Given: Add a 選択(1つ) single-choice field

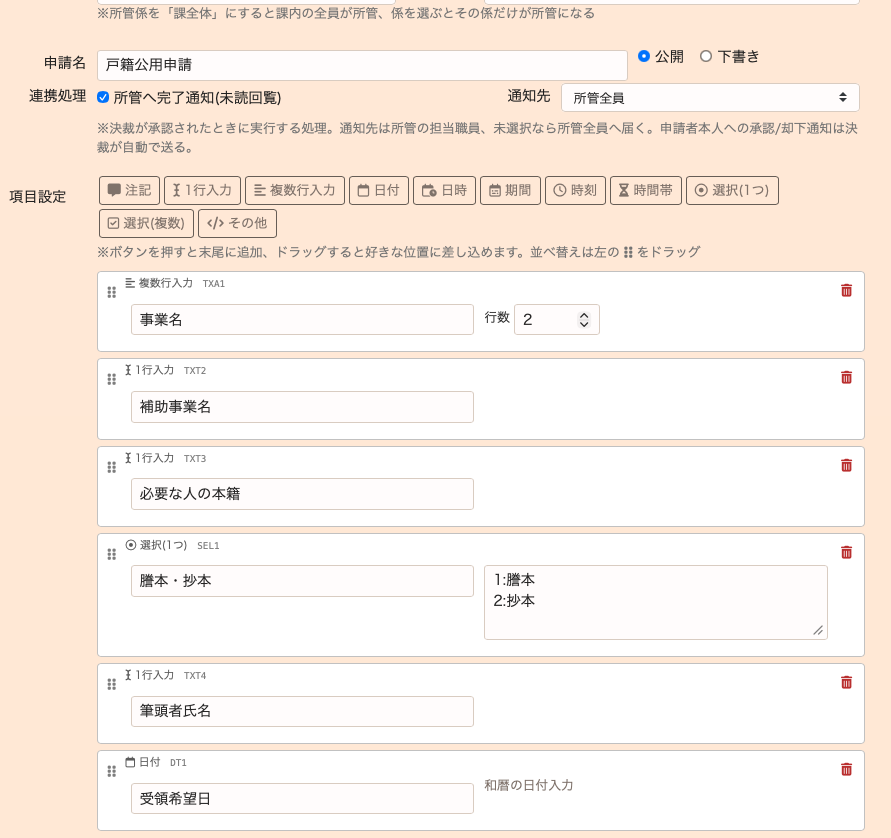Looking at the screenshot, I should tap(732, 190).
